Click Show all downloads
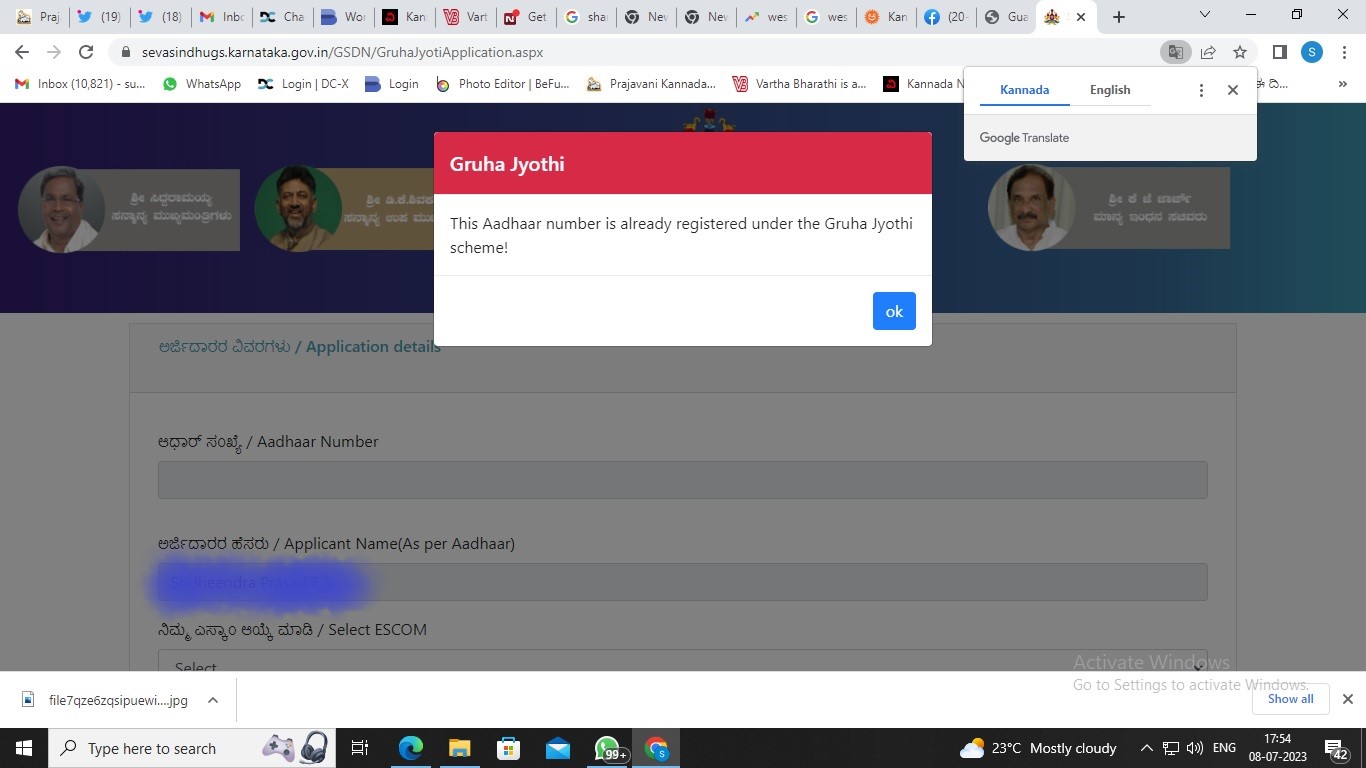Screen dimensions: 1366x768 [x=1290, y=699]
